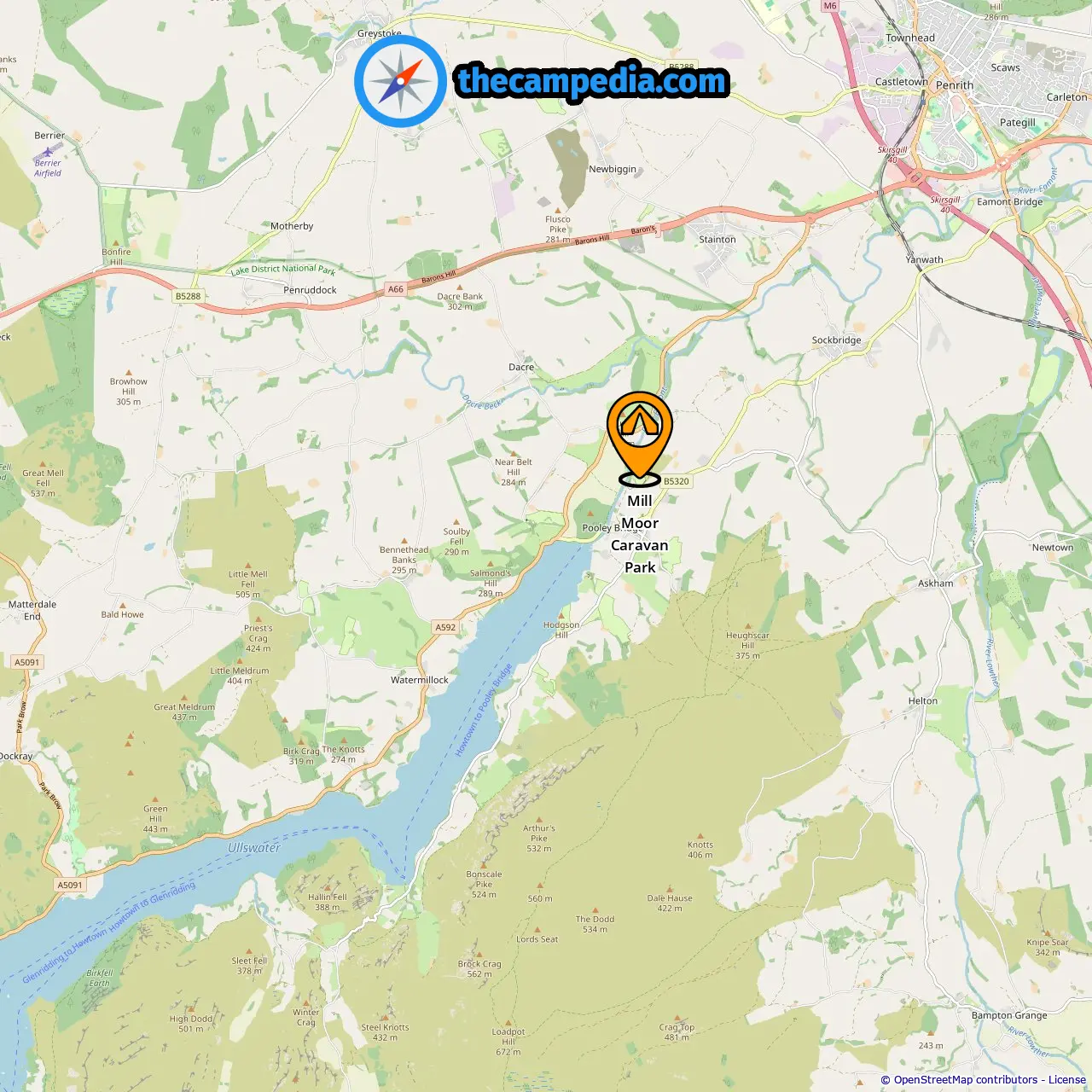The width and height of the screenshot is (1092, 1092).
Task: Select the Penrith town label
Action: [955, 85]
